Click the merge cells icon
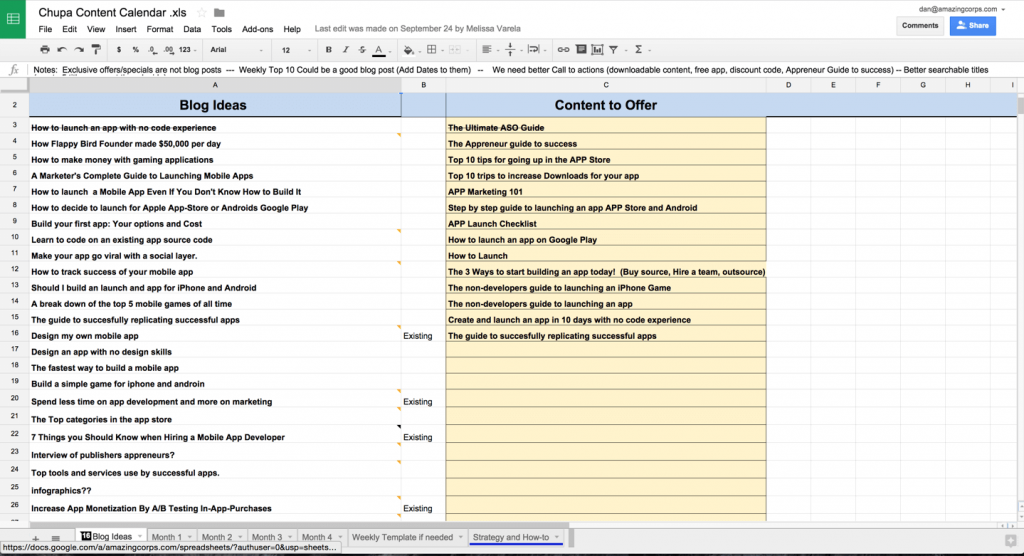Image resolution: width=1024 pixels, height=556 pixels. click(455, 50)
